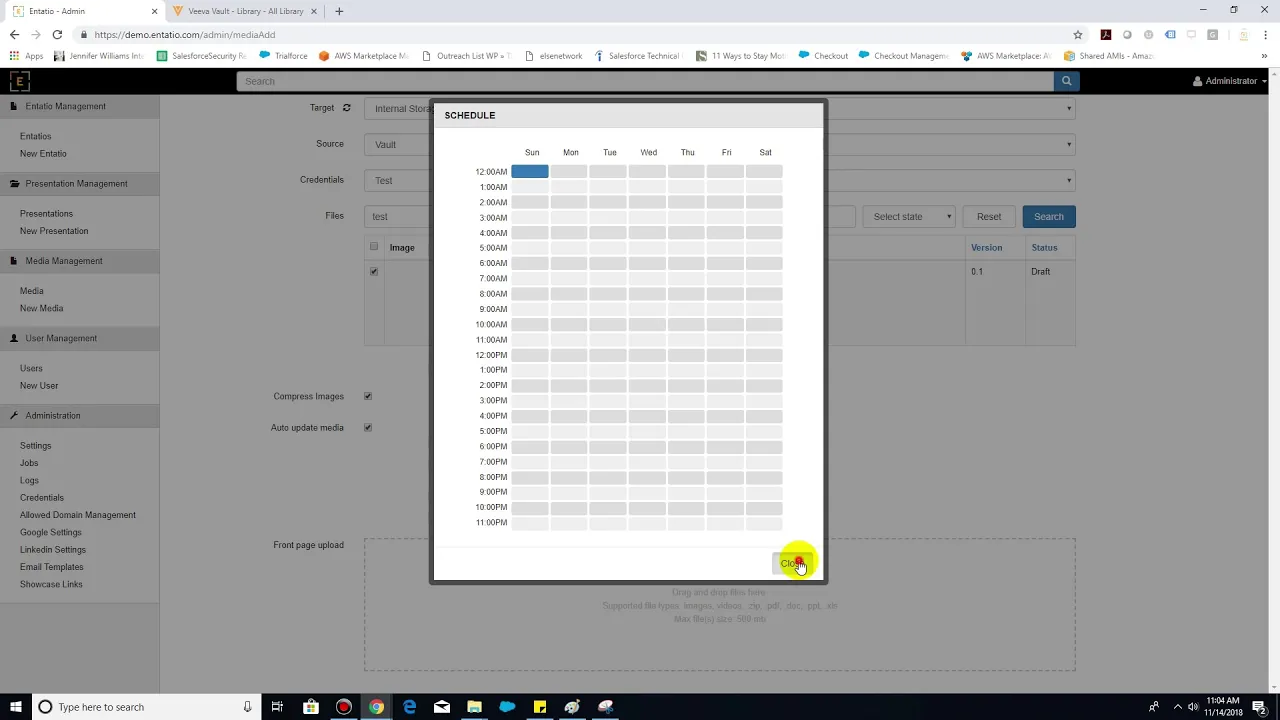Click the magnifier search icon in the top bar
Image resolution: width=1280 pixels, height=720 pixels.
click(1066, 81)
